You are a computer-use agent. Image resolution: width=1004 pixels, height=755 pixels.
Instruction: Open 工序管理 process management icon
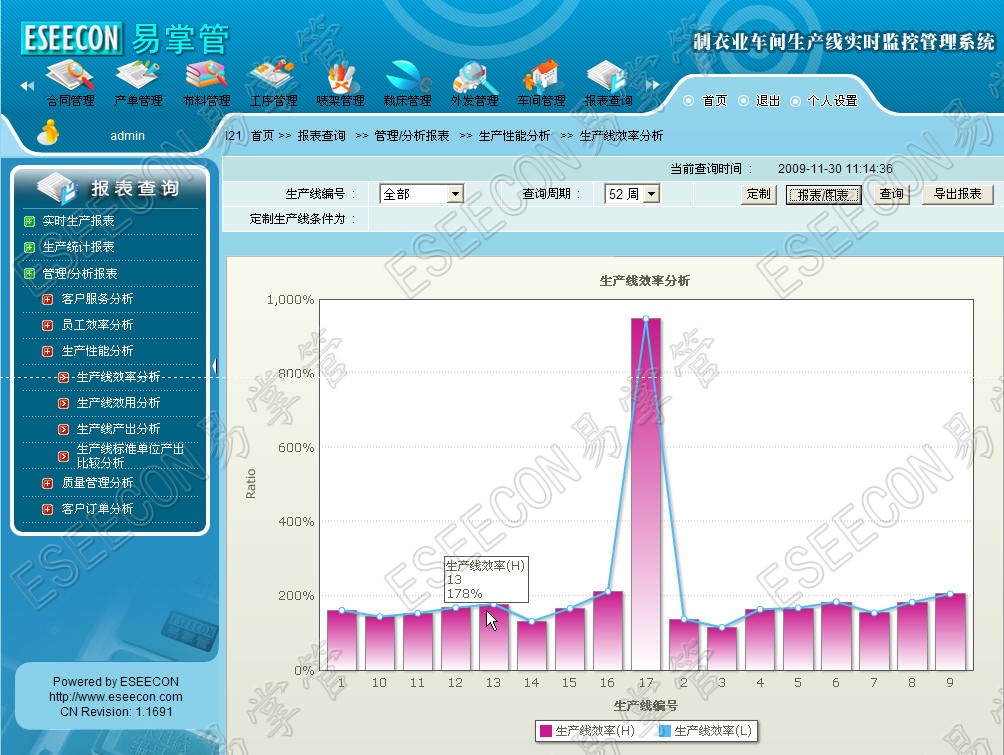(x=273, y=79)
